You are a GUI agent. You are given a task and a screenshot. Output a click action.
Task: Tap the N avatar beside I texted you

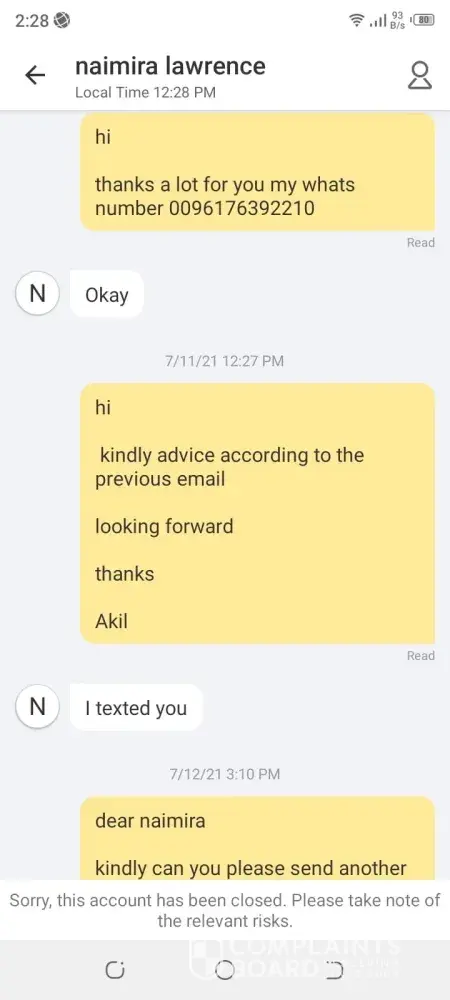pos(38,708)
